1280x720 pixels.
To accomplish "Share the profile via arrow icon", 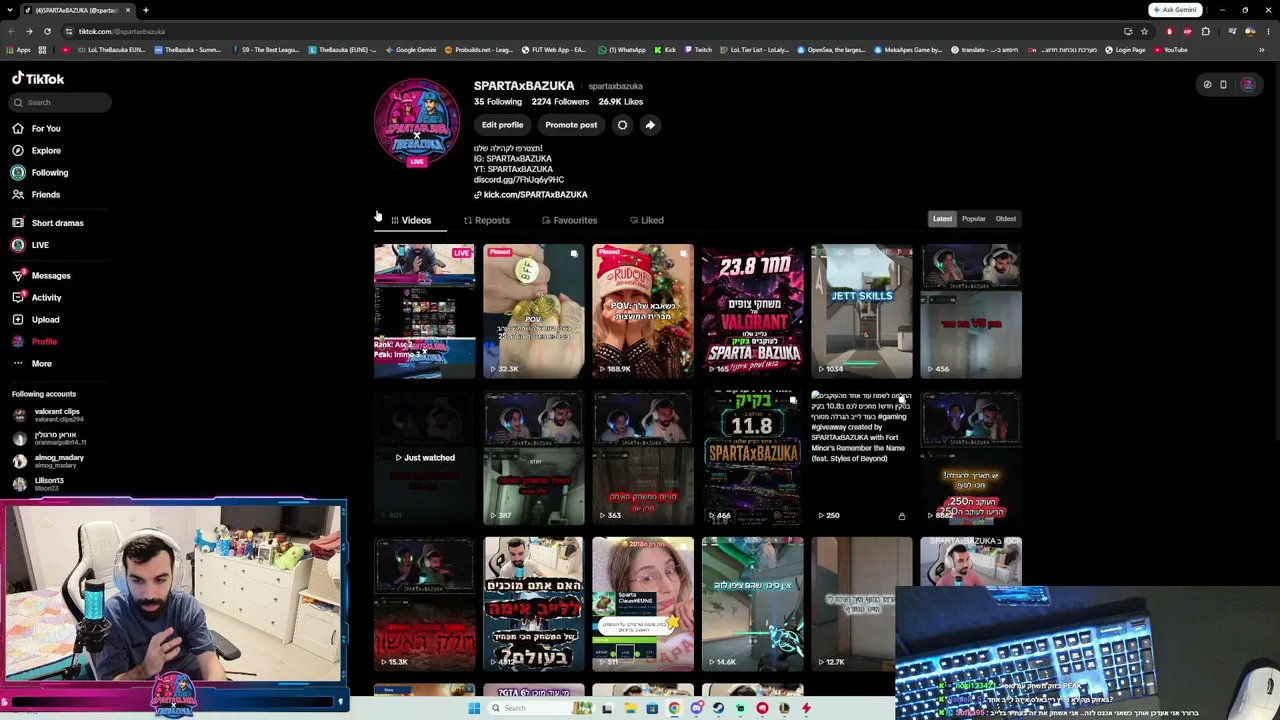I will (650, 125).
